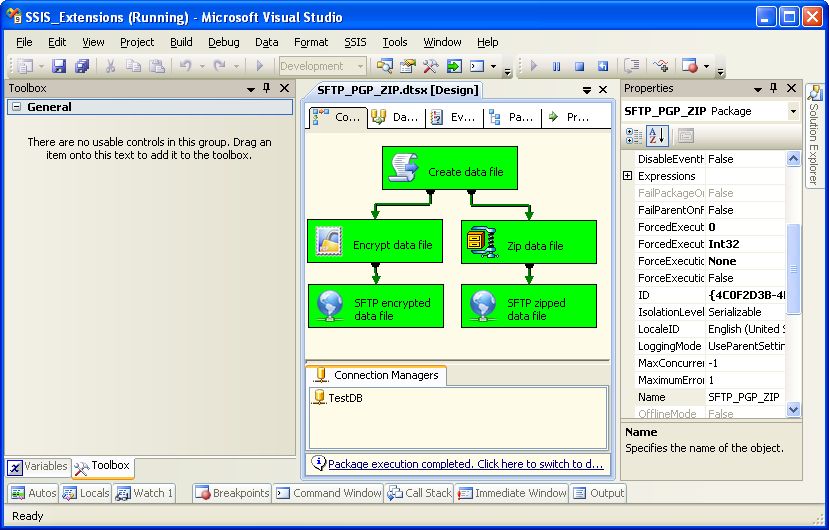Save the current file with the floppy disk icon
This screenshot has width=829, height=530.
[x=59, y=66]
